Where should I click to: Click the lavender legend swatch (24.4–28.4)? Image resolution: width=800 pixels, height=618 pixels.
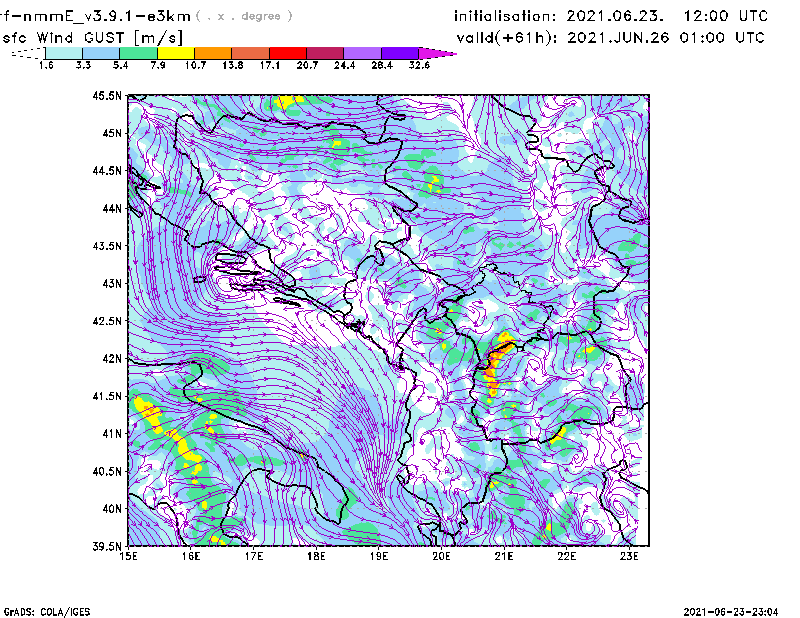363,53
